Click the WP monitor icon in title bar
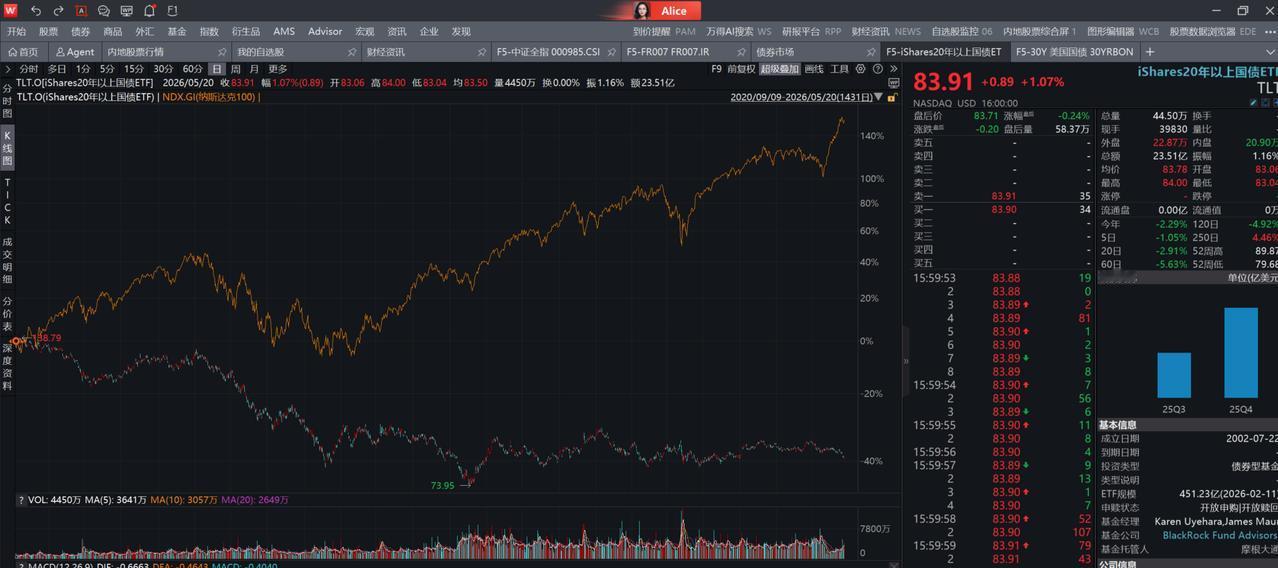This screenshot has width=1278, height=568. point(127,11)
